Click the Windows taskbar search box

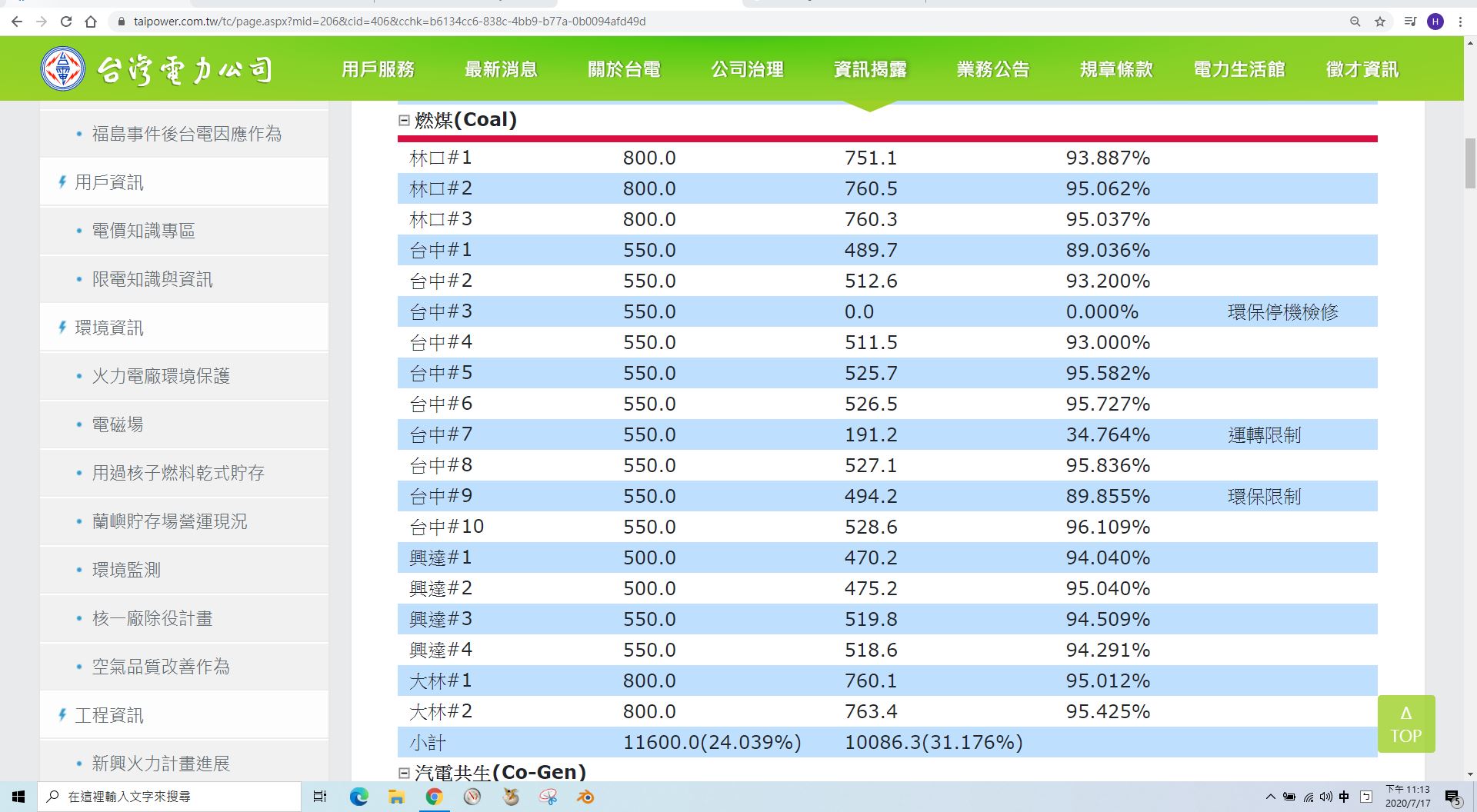(169, 797)
